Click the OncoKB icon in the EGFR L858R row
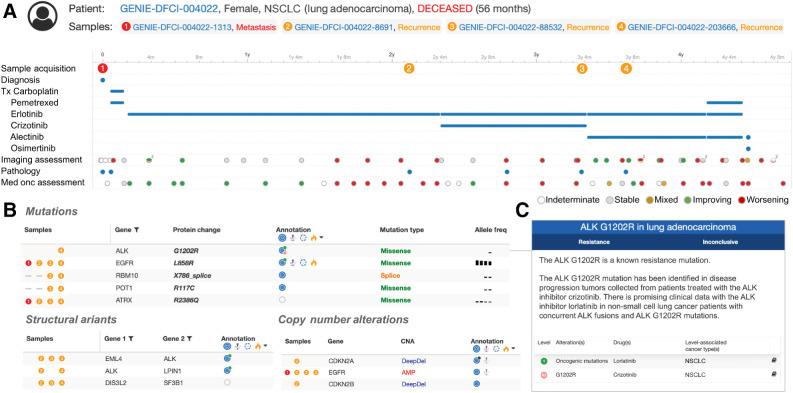Screen dimensions: 793x393 pos(282,263)
